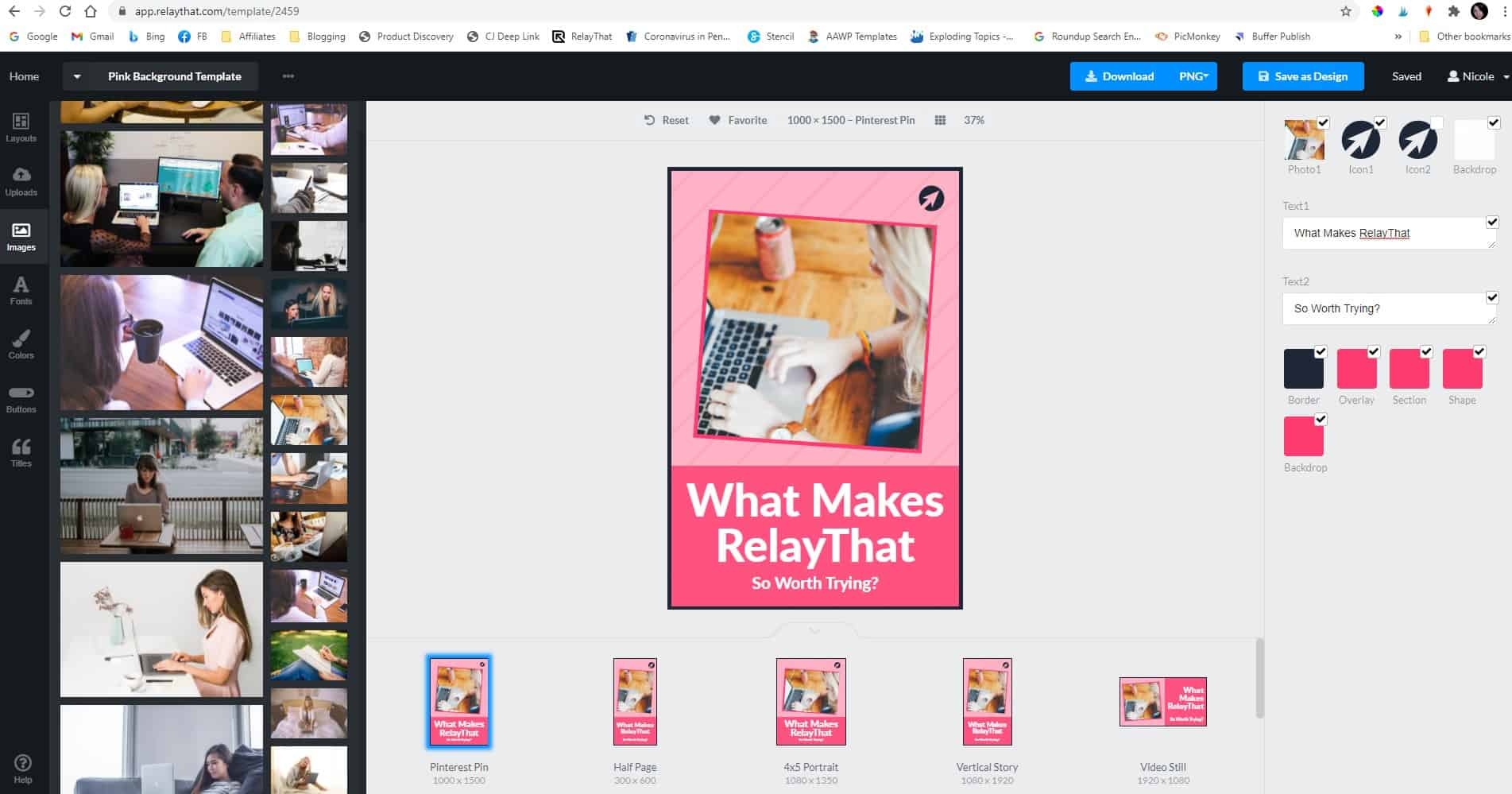The width and height of the screenshot is (1512, 794).
Task: Go to browser home page icon
Action: (91, 11)
